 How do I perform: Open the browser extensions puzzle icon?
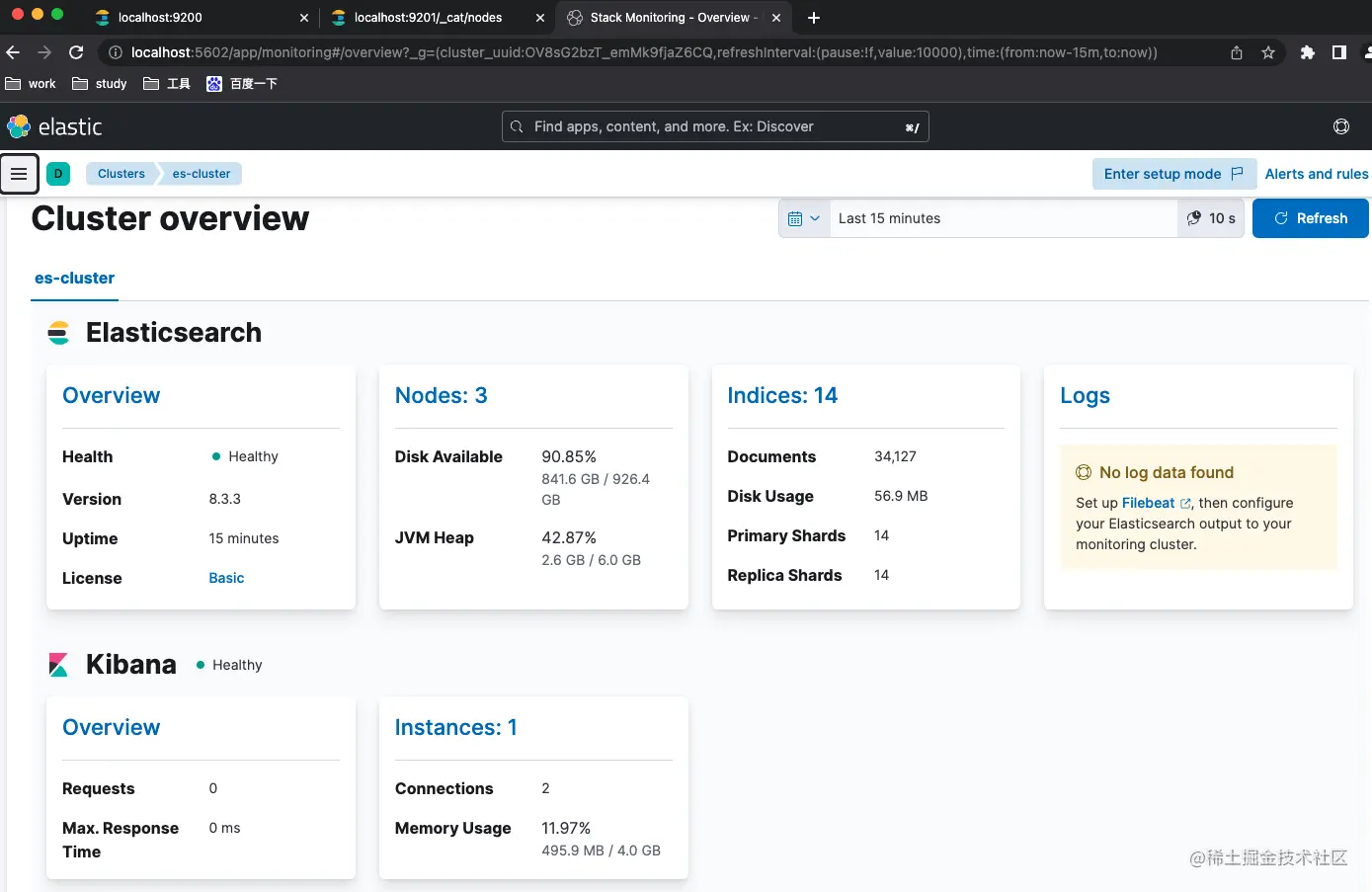[x=1308, y=52]
